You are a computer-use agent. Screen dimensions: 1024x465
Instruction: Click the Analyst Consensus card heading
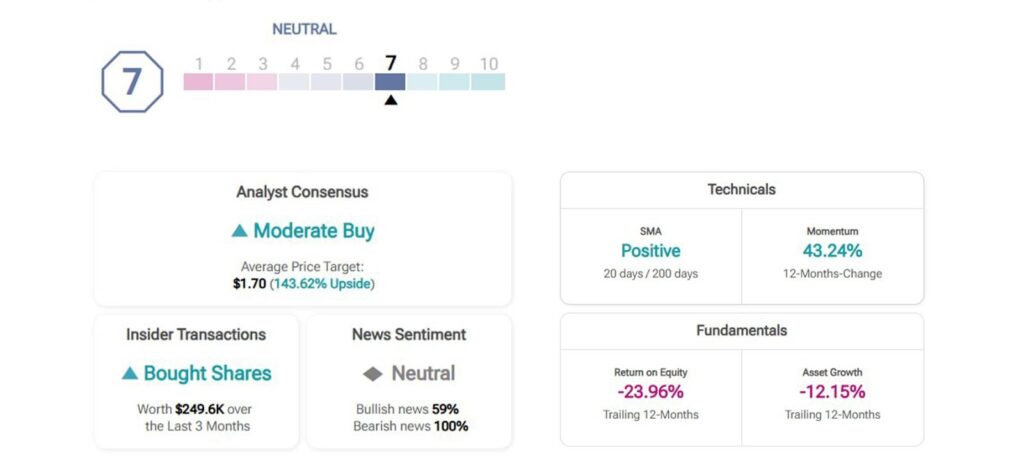(302, 192)
